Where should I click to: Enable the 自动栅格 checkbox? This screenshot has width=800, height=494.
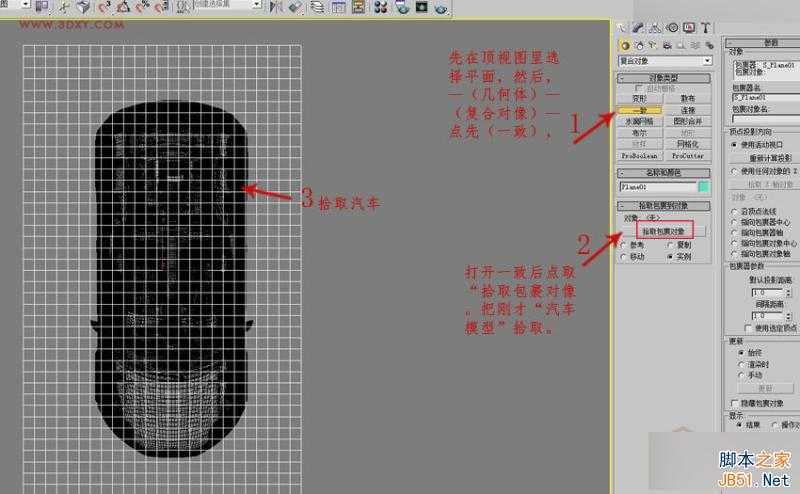[x=638, y=88]
